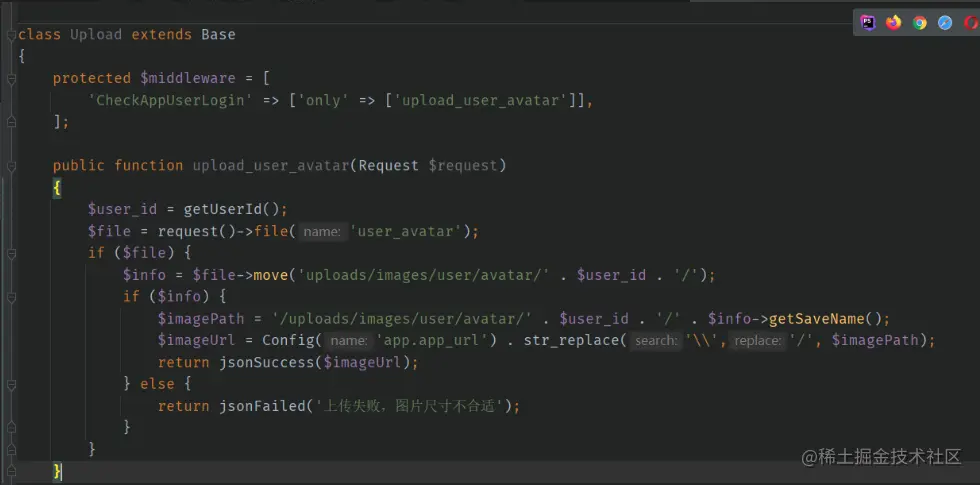Screen dimensions: 980x485
Task: Collapse the $middleware array fold marker
Action: click(x=11, y=79)
